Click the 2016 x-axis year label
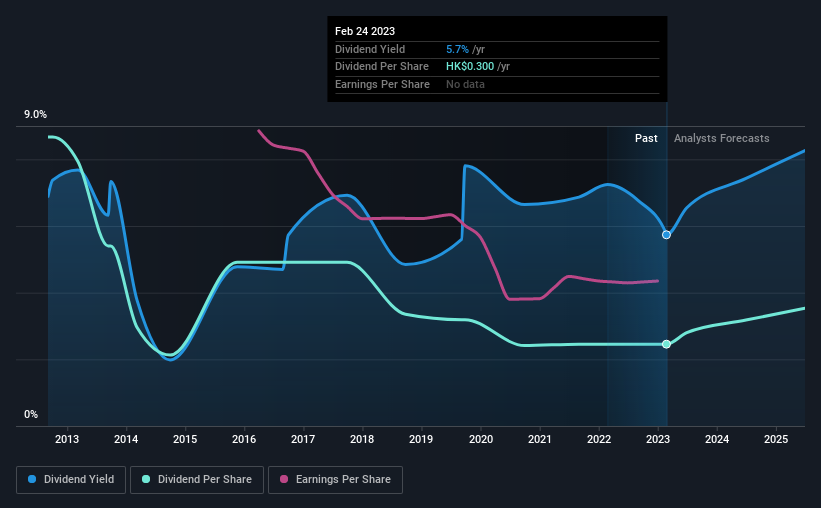 (244, 439)
